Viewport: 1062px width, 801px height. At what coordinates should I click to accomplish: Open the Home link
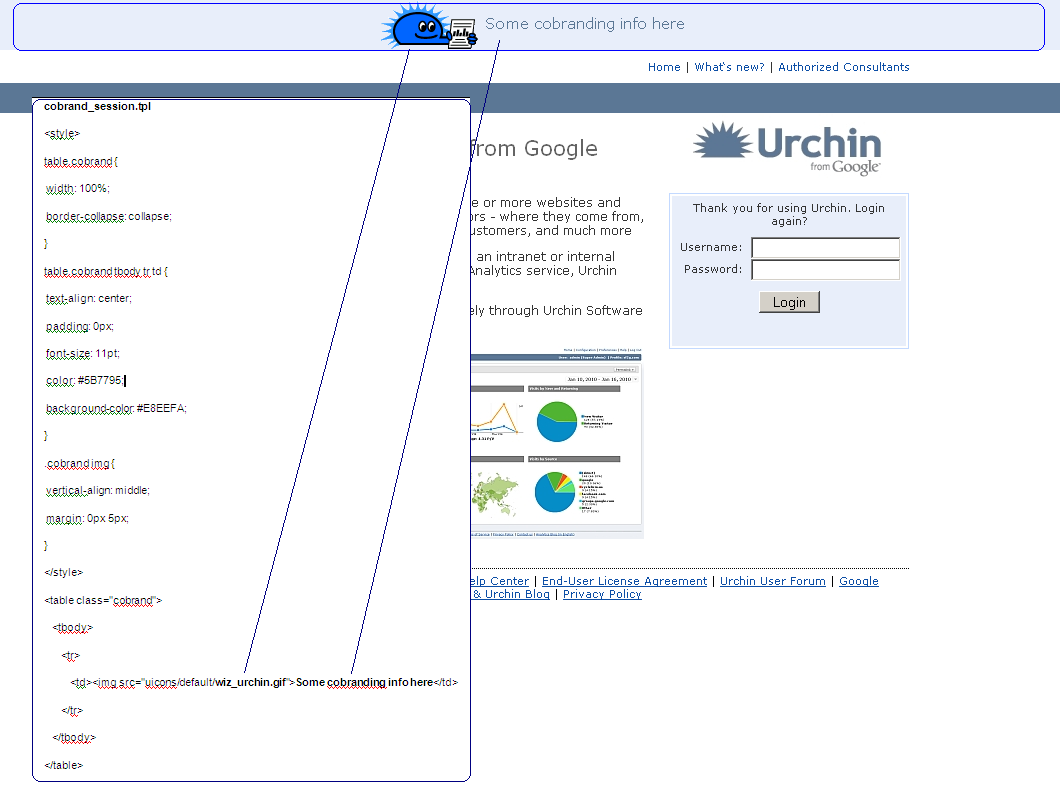pos(664,67)
